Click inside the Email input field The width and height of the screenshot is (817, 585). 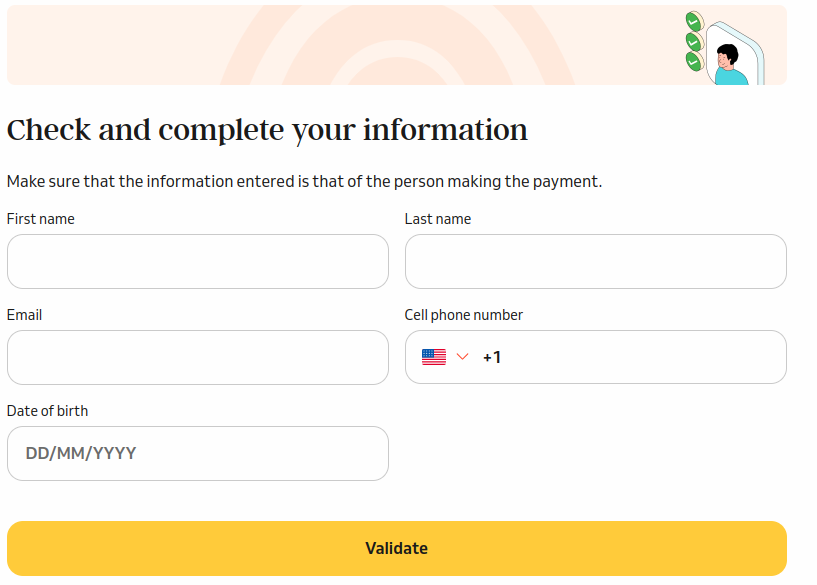click(x=197, y=357)
